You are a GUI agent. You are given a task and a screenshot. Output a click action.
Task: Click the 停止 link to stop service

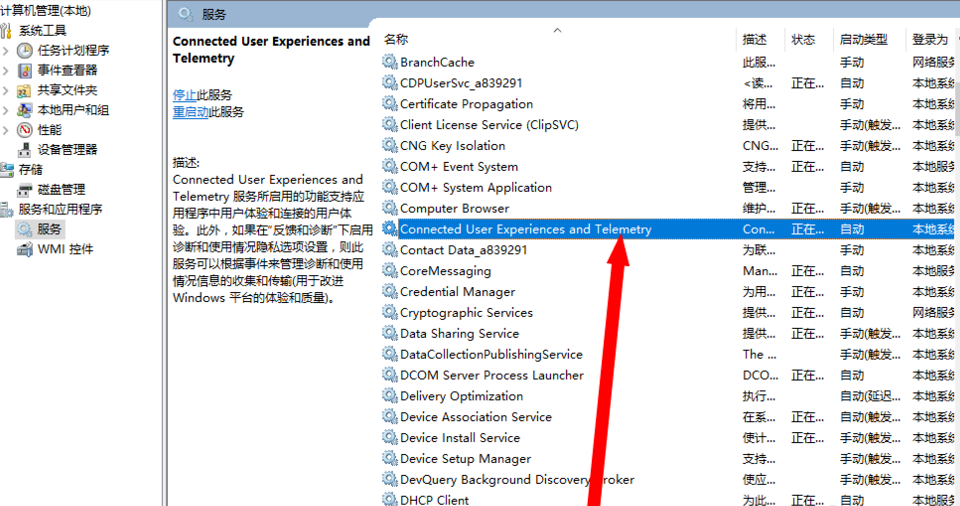pyautogui.click(x=184, y=94)
